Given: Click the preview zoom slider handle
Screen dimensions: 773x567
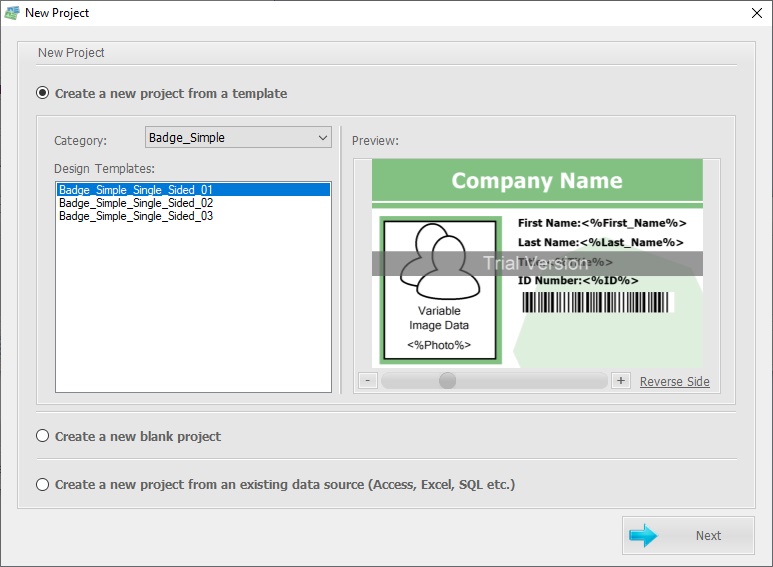Looking at the screenshot, I should (x=448, y=381).
